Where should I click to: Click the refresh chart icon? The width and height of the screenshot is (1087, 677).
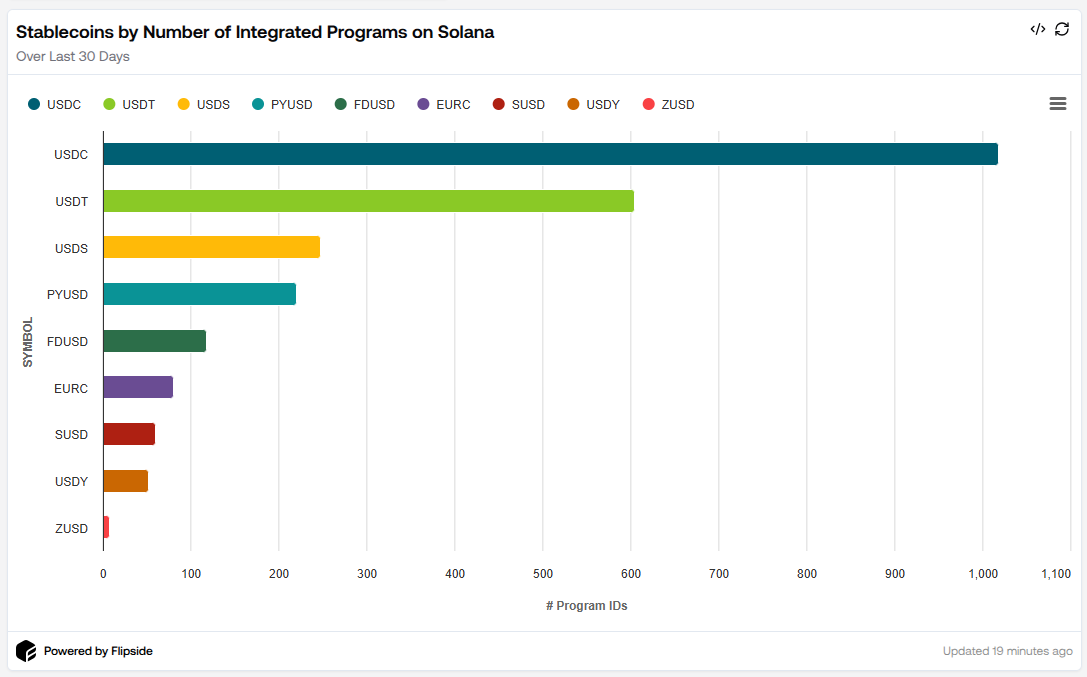pyautogui.click(x=1061, y=29)
